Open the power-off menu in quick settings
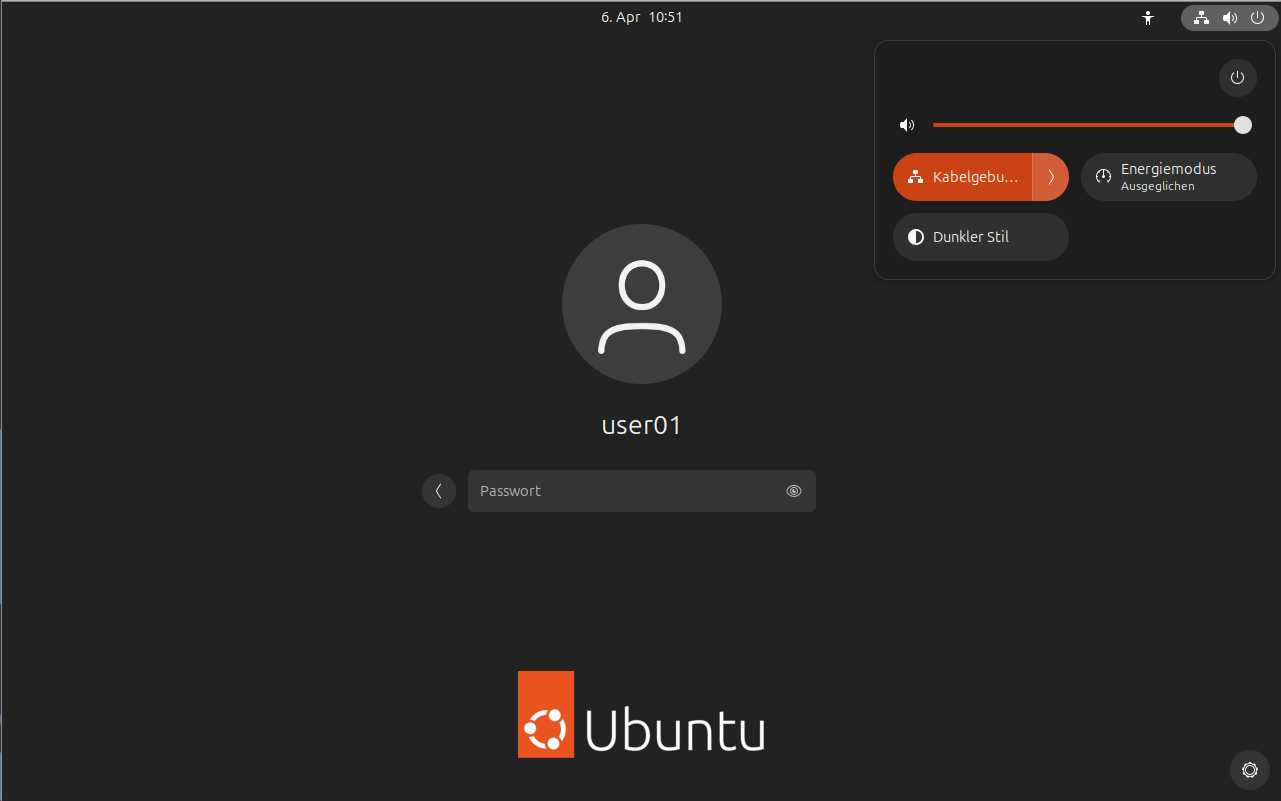Screen dimensions: 1281x801 [x=1237, y=78]
